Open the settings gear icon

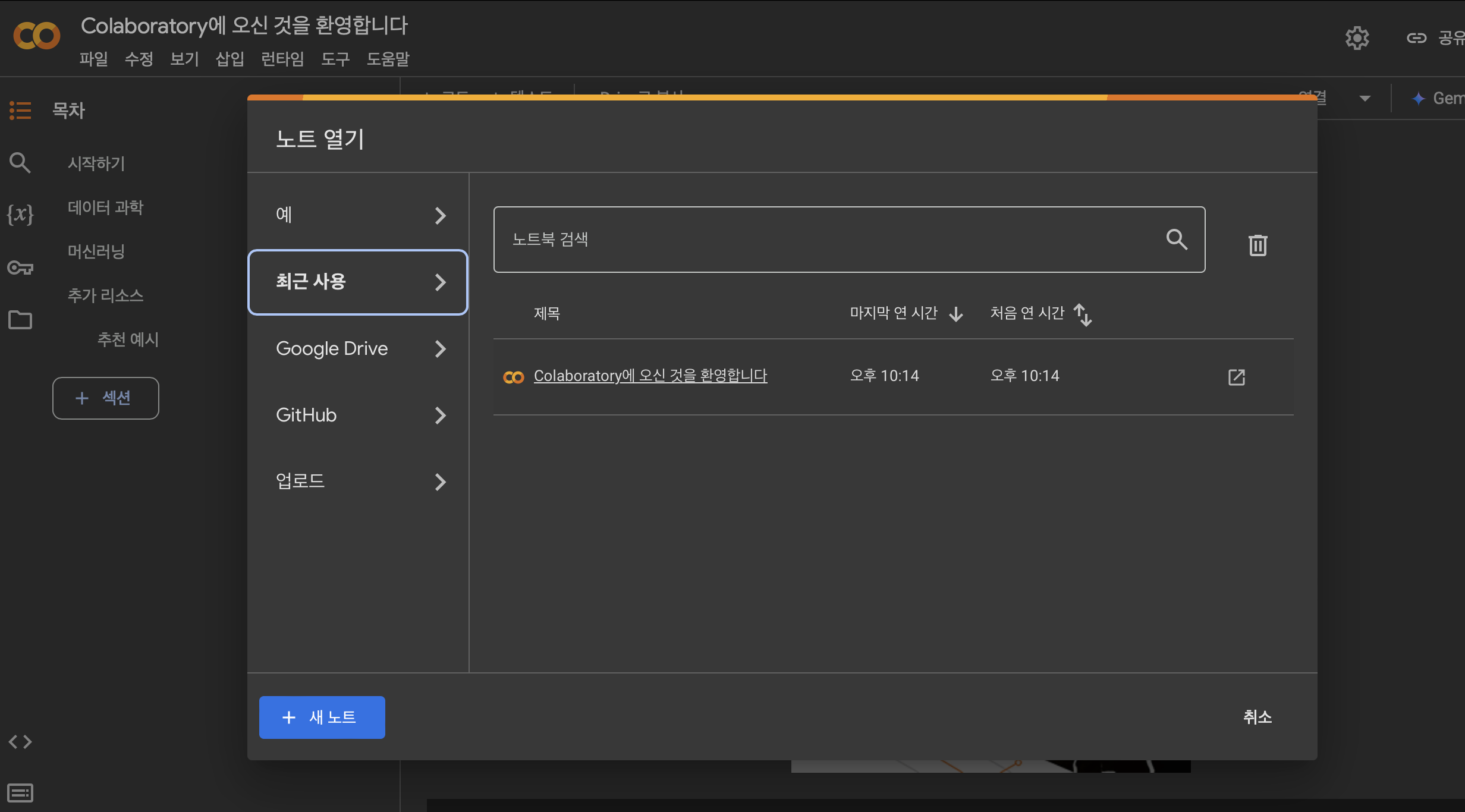[1357, 38]
